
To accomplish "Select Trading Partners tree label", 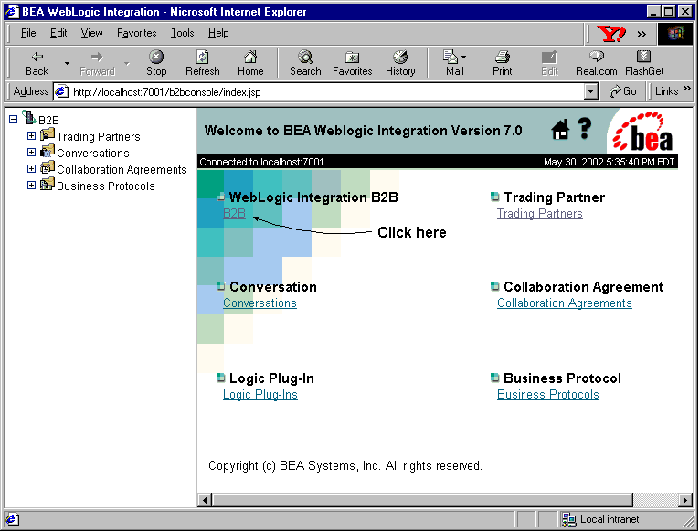I will click(99, 137).
